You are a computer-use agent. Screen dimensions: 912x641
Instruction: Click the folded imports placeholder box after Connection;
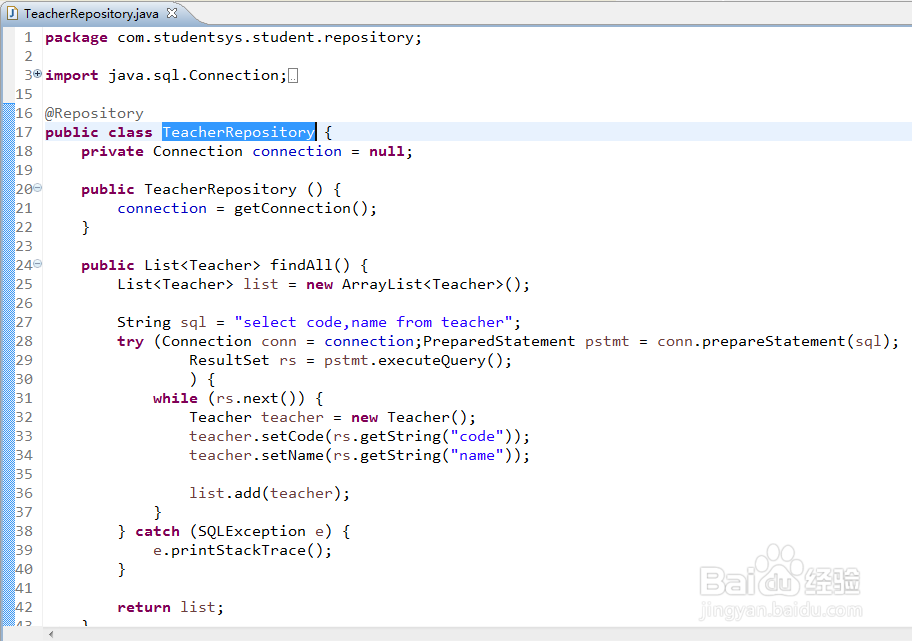(293, 76)
